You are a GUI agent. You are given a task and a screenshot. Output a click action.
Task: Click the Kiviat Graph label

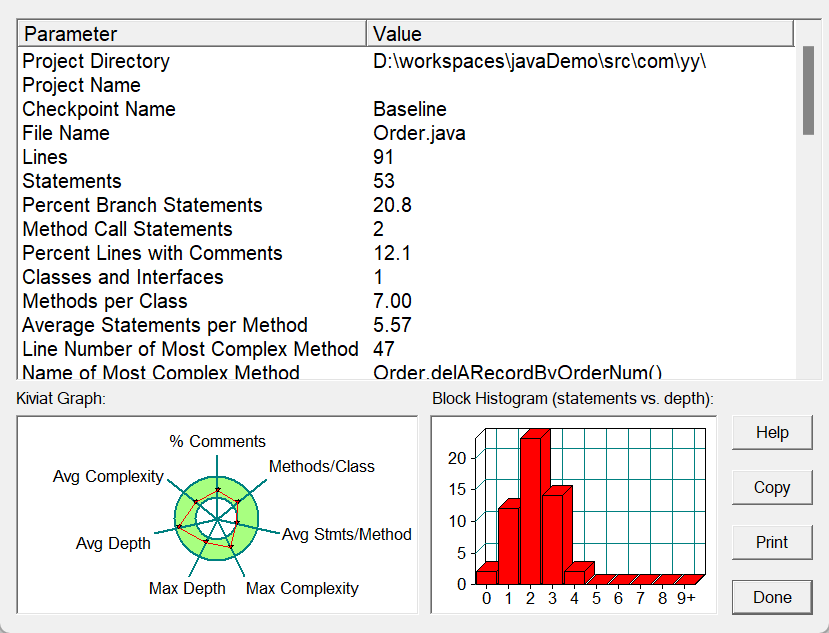[x=61, y=398]
